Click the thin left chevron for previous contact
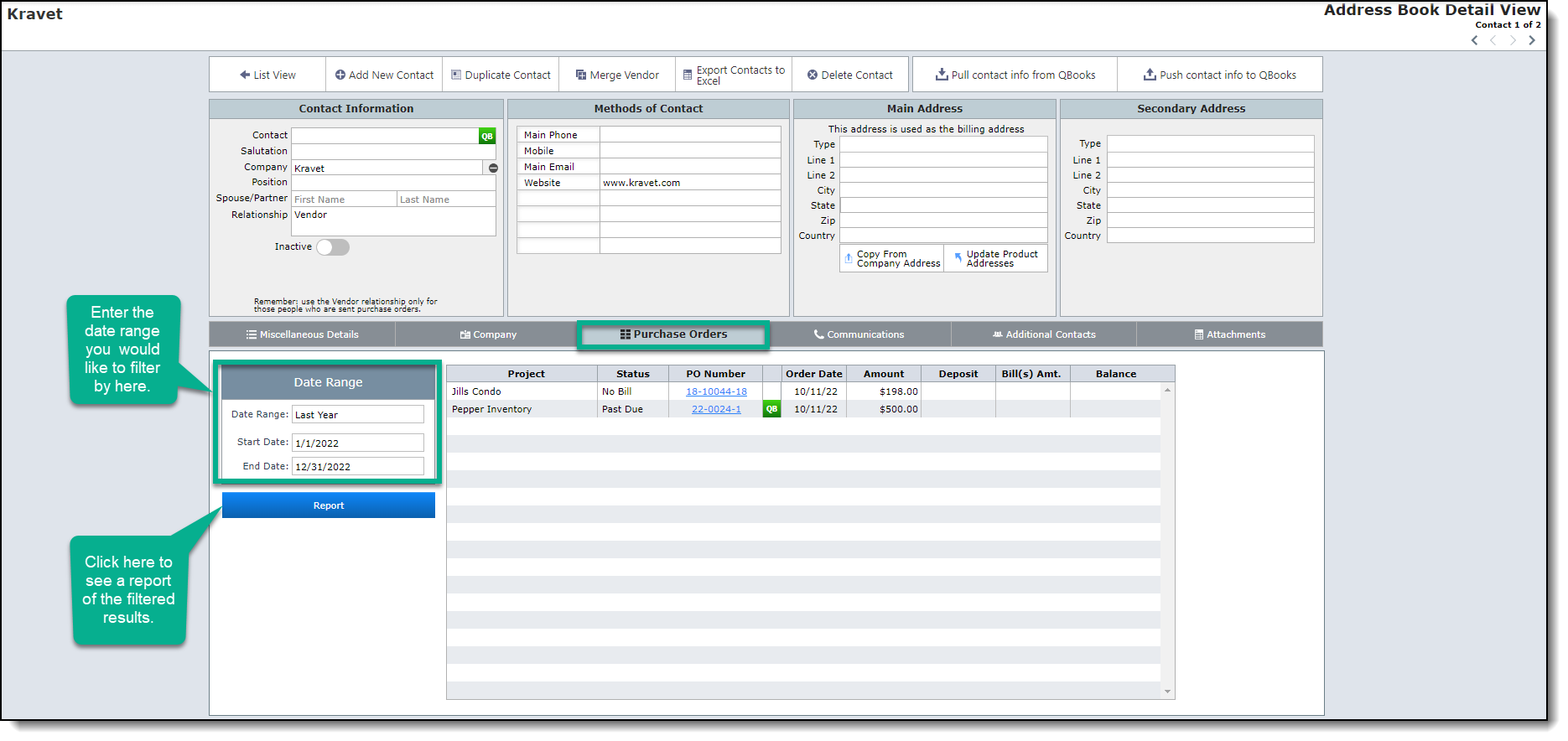This screenshot has height=741, width=1568. coord(1493,40)
